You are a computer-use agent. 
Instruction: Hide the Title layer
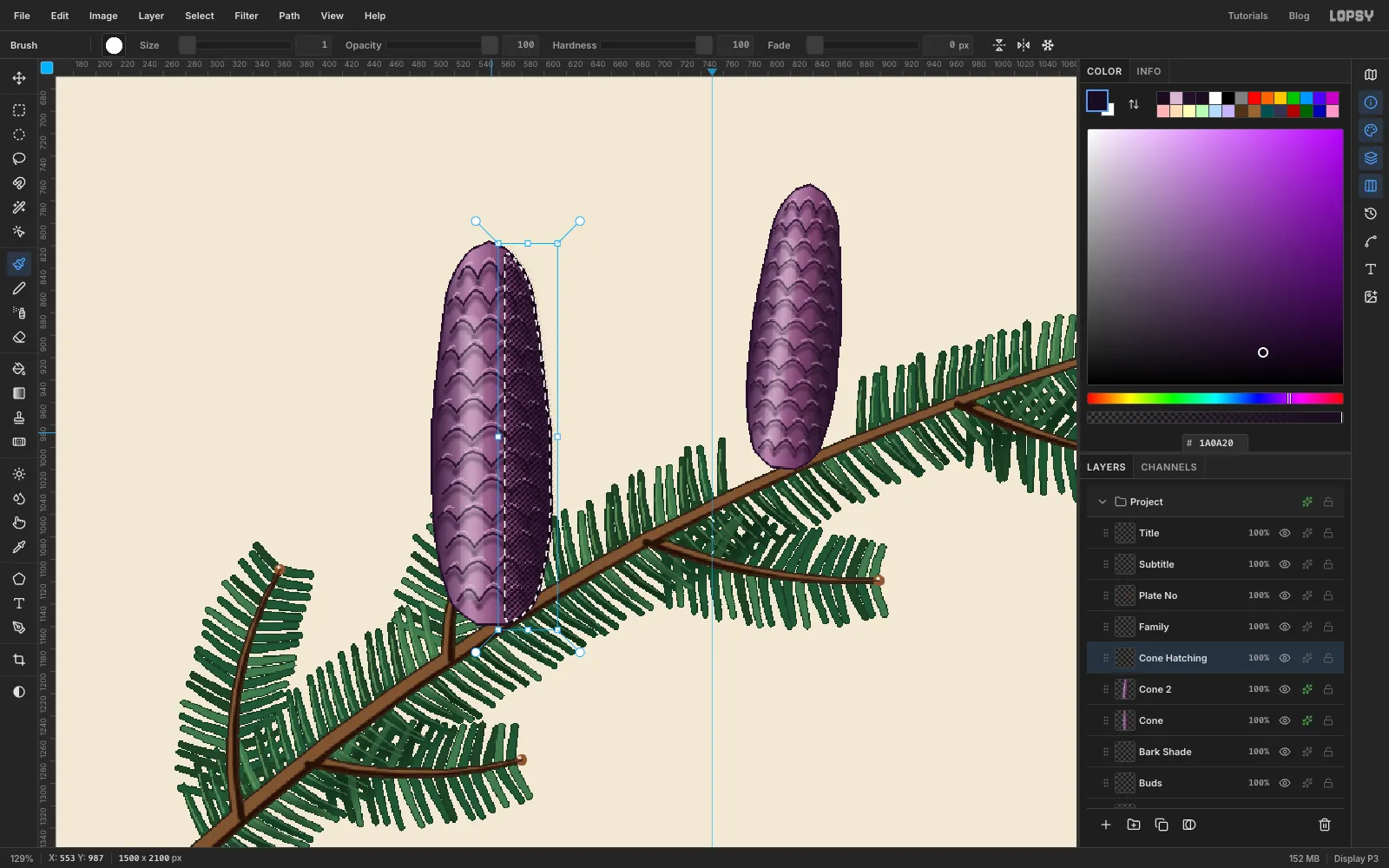pyautogui.click(x=1285, y=533)
